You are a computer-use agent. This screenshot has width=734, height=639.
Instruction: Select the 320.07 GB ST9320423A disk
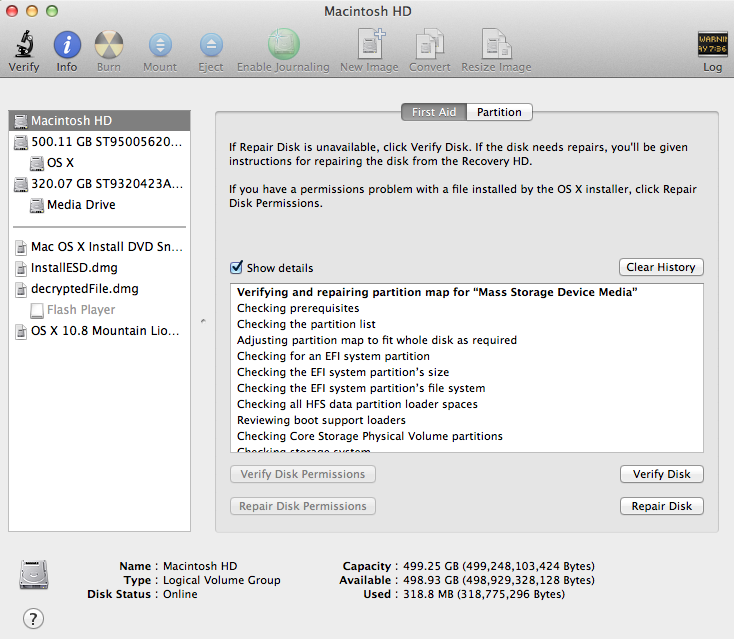tap(99, 184)
